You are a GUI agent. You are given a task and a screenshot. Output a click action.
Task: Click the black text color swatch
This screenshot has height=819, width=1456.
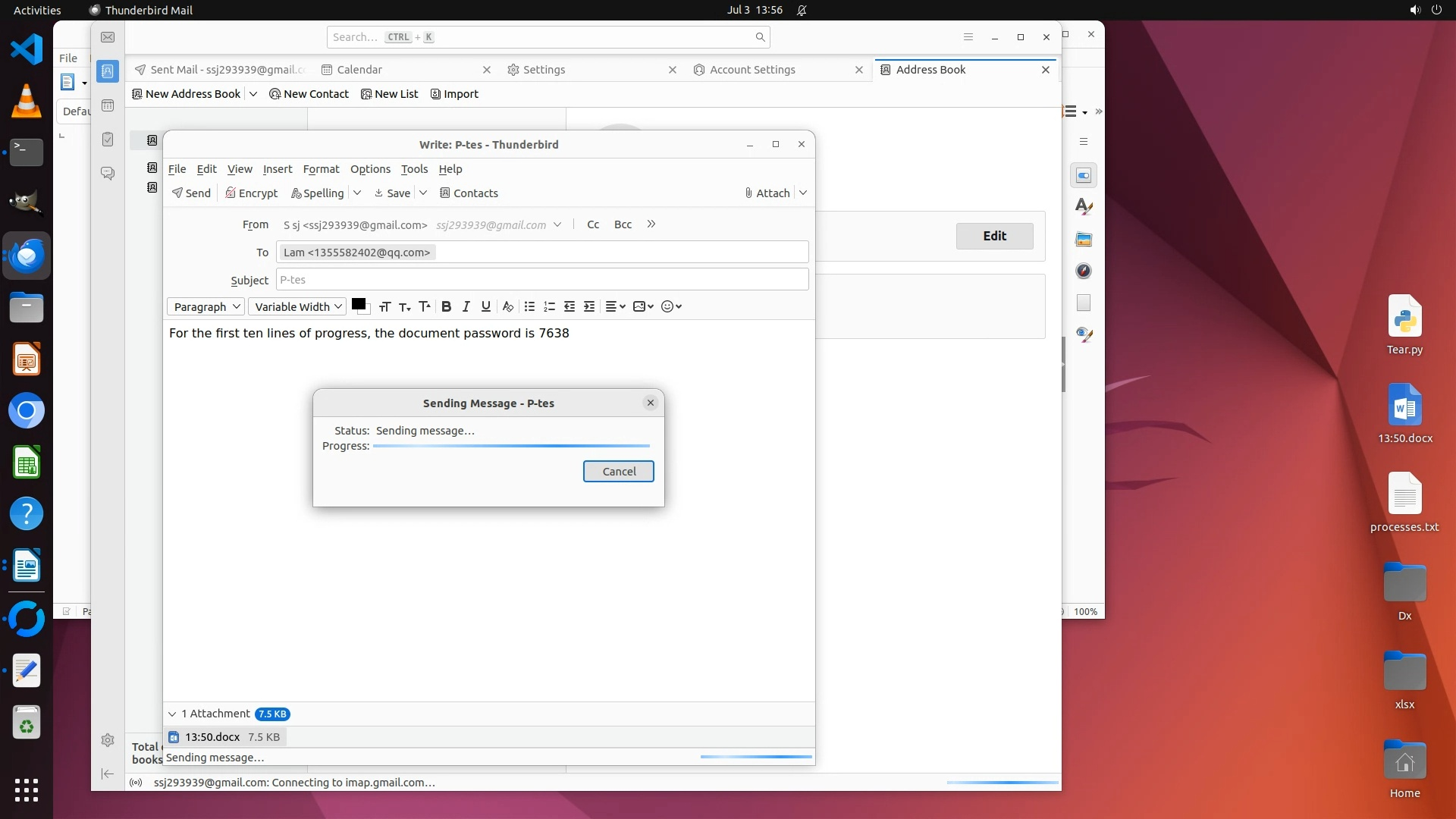[x=359, y=304]
